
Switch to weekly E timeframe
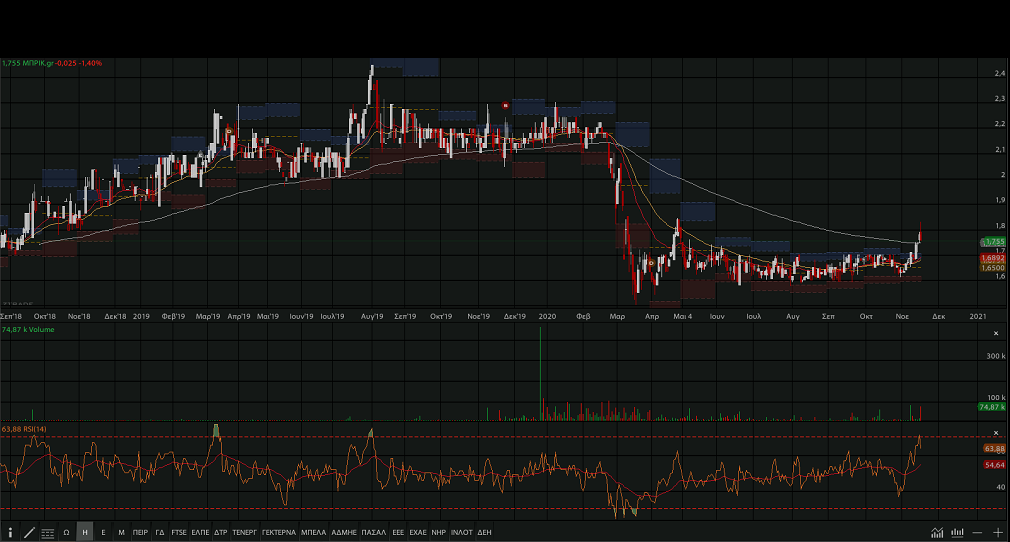coord(103,532)
